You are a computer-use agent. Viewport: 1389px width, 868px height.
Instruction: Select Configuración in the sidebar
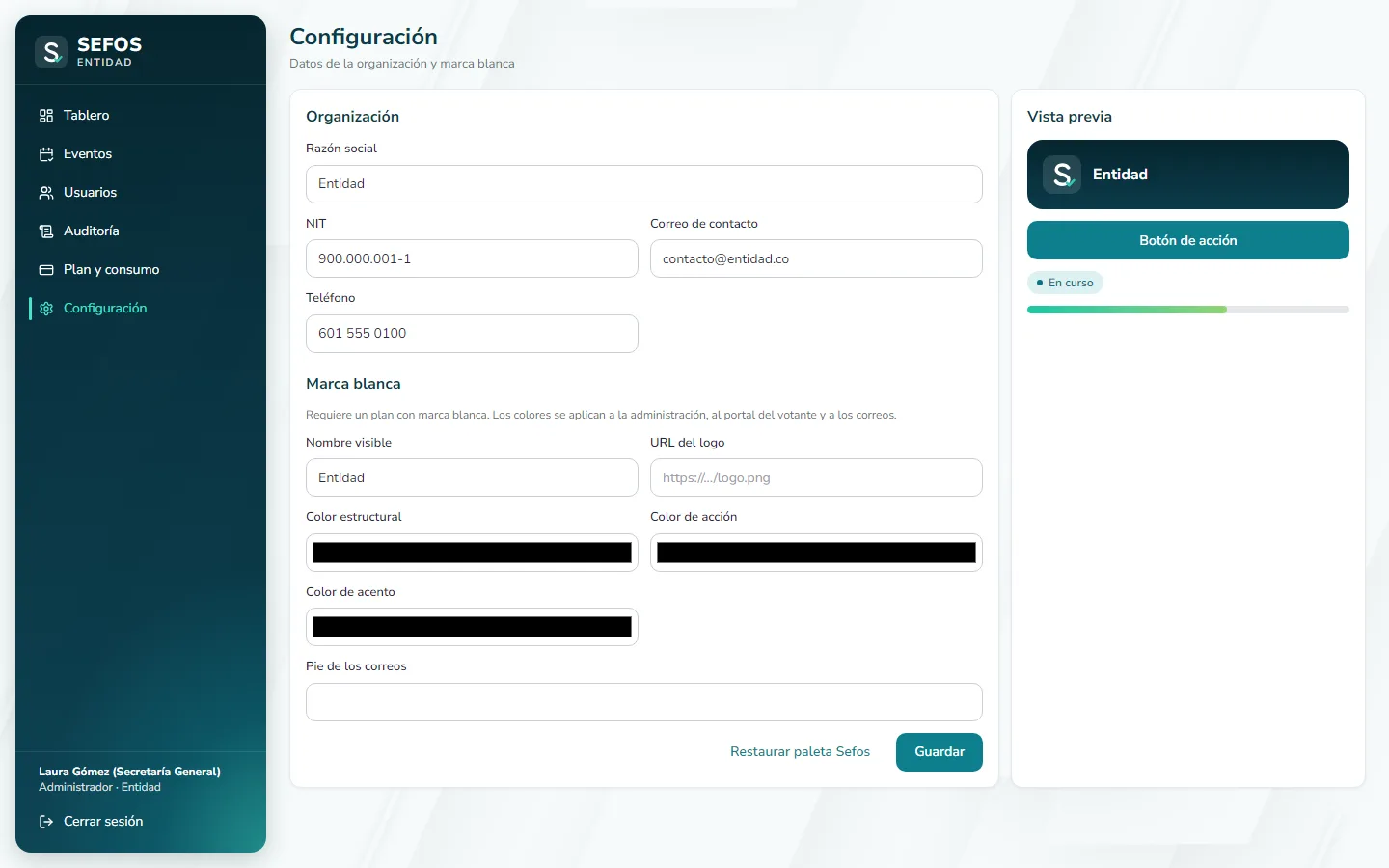click(141, 309)
